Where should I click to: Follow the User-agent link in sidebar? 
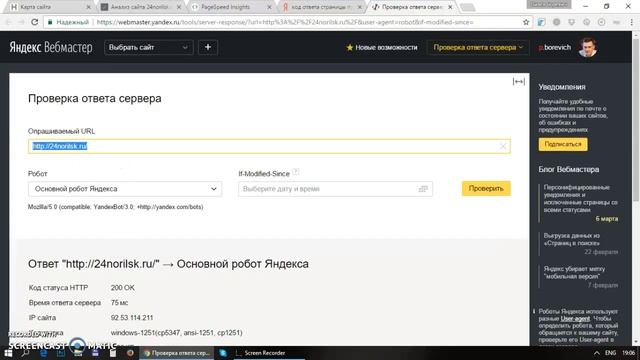(575, 318)
